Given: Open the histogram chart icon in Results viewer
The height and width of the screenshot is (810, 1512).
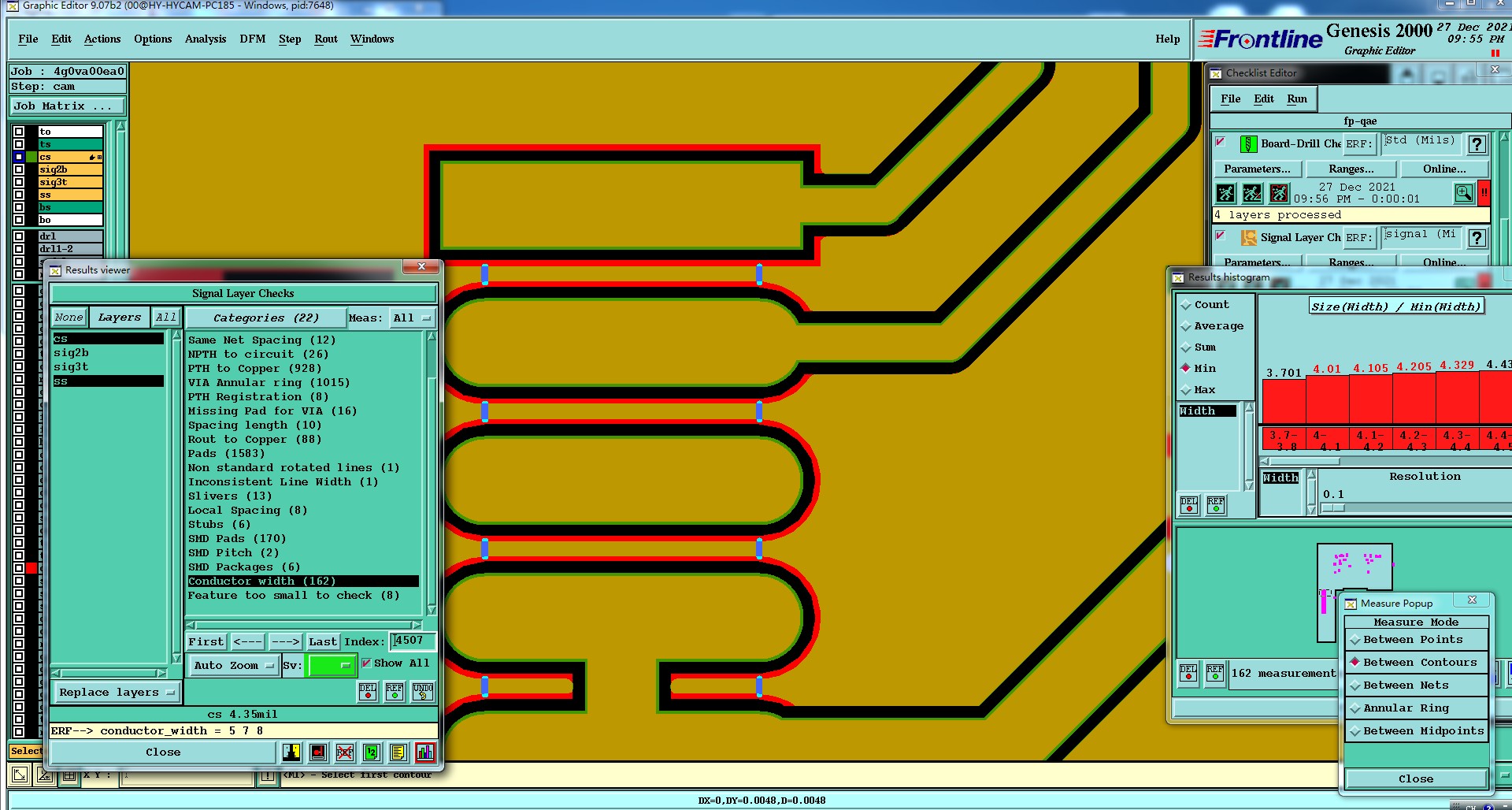Looking at the screenshot, I should point(425,752).
